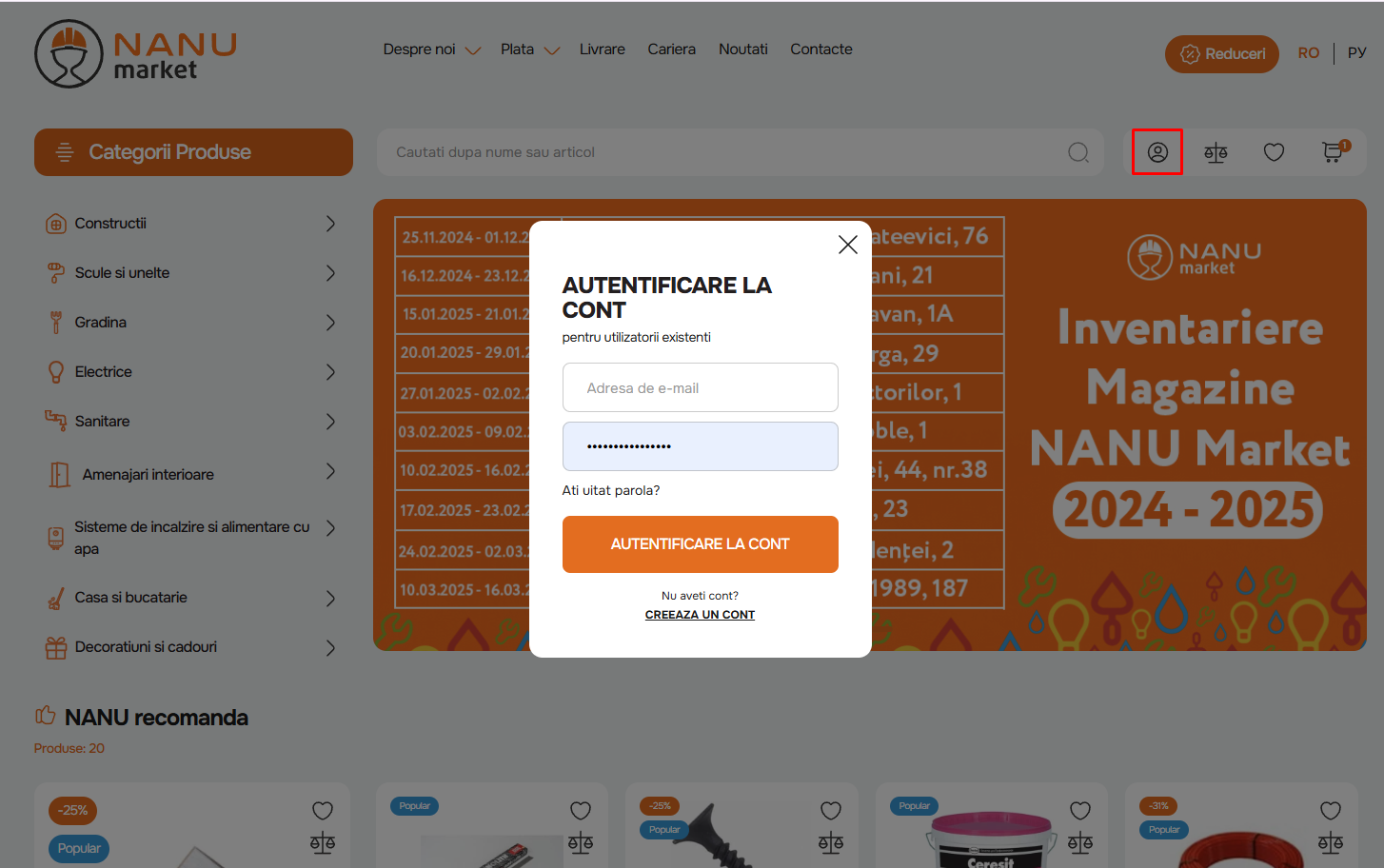Click the Scule si unelte category icon
The height and width of the screenshot is (868, 1384).
click(56, 273)
